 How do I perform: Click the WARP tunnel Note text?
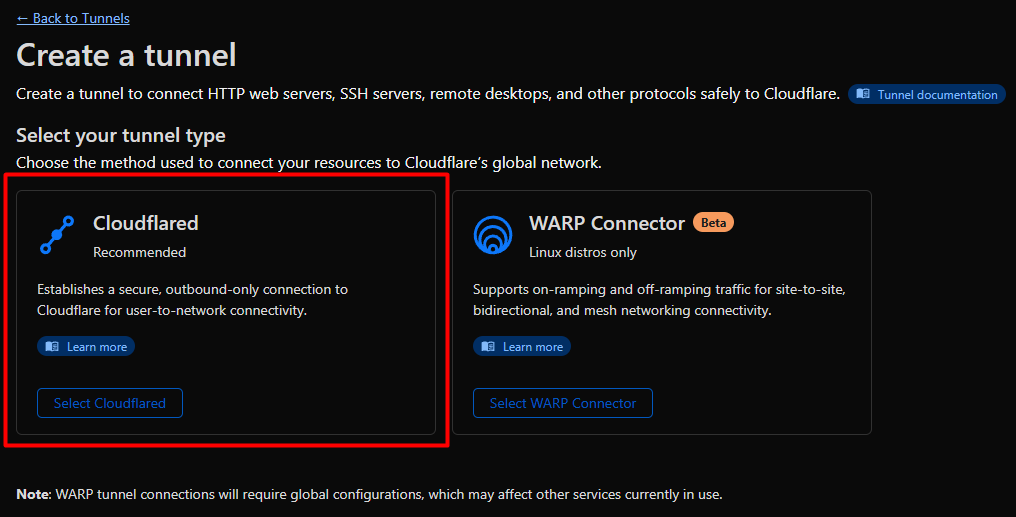click(369, 494)
